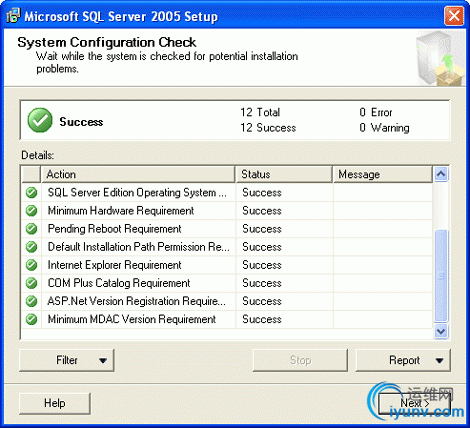
Task: Select Minimum MDAC Version Requirement row
Action: click(227, 319)
